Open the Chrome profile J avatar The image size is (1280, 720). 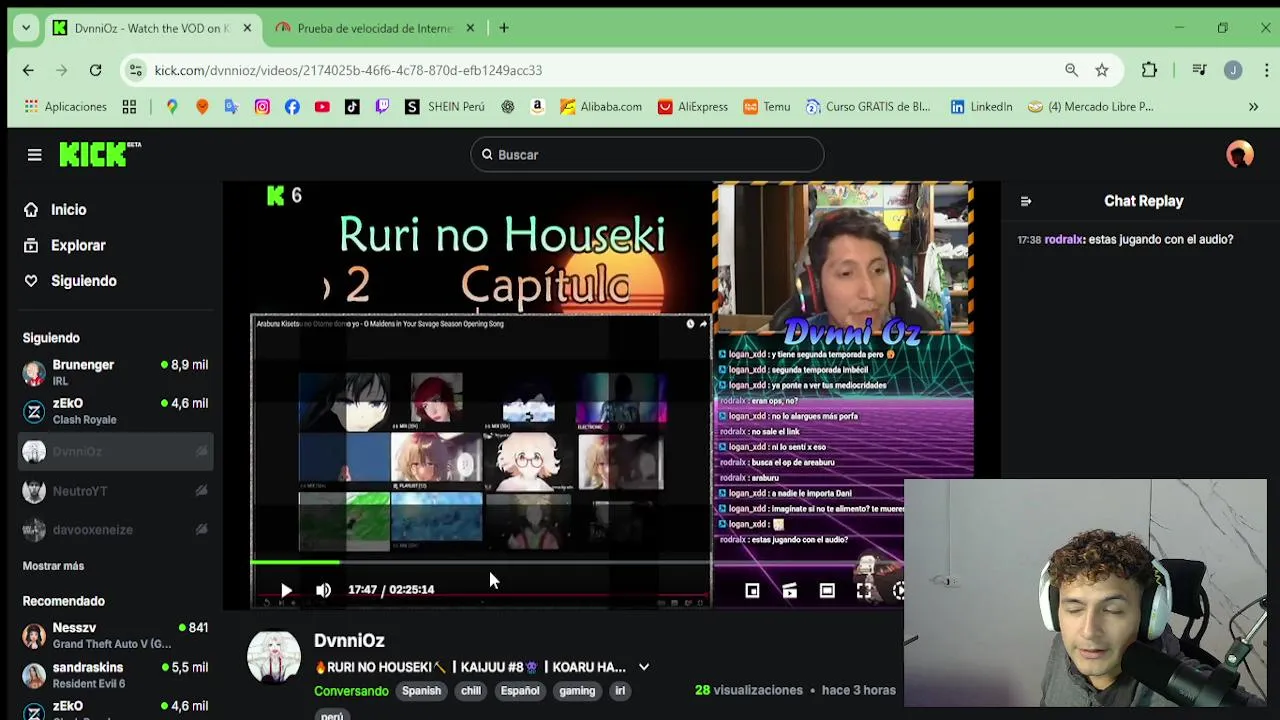click(x=1233, y=70)
